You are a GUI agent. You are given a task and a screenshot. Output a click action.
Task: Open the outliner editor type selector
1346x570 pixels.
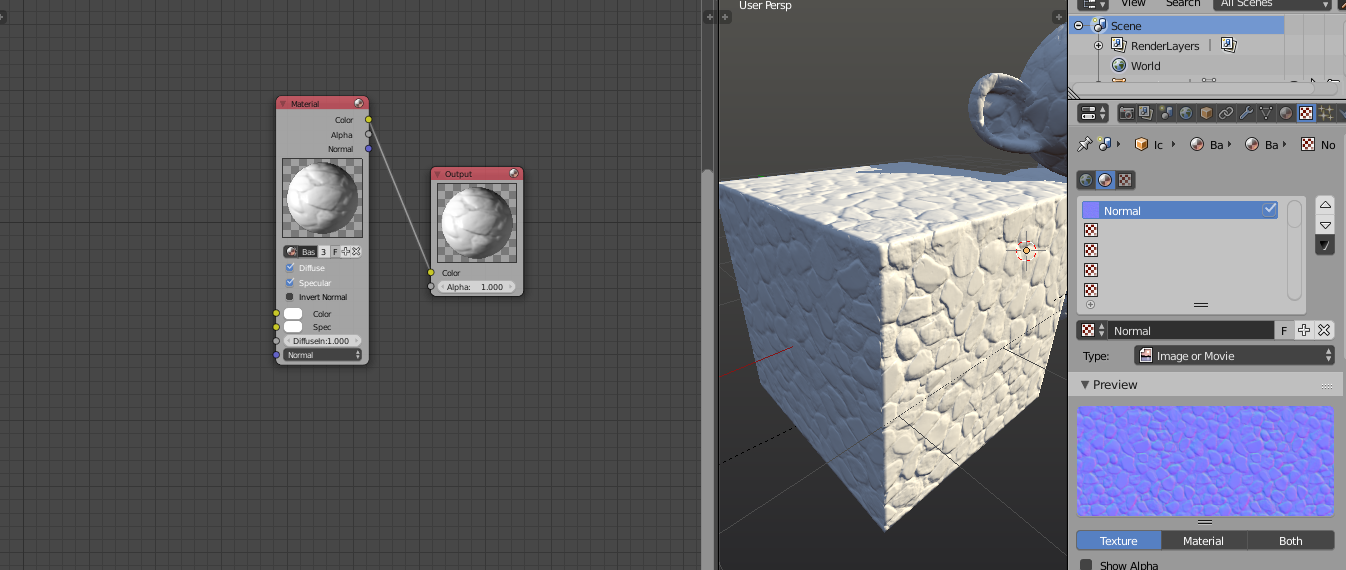tap(1094, 4)
